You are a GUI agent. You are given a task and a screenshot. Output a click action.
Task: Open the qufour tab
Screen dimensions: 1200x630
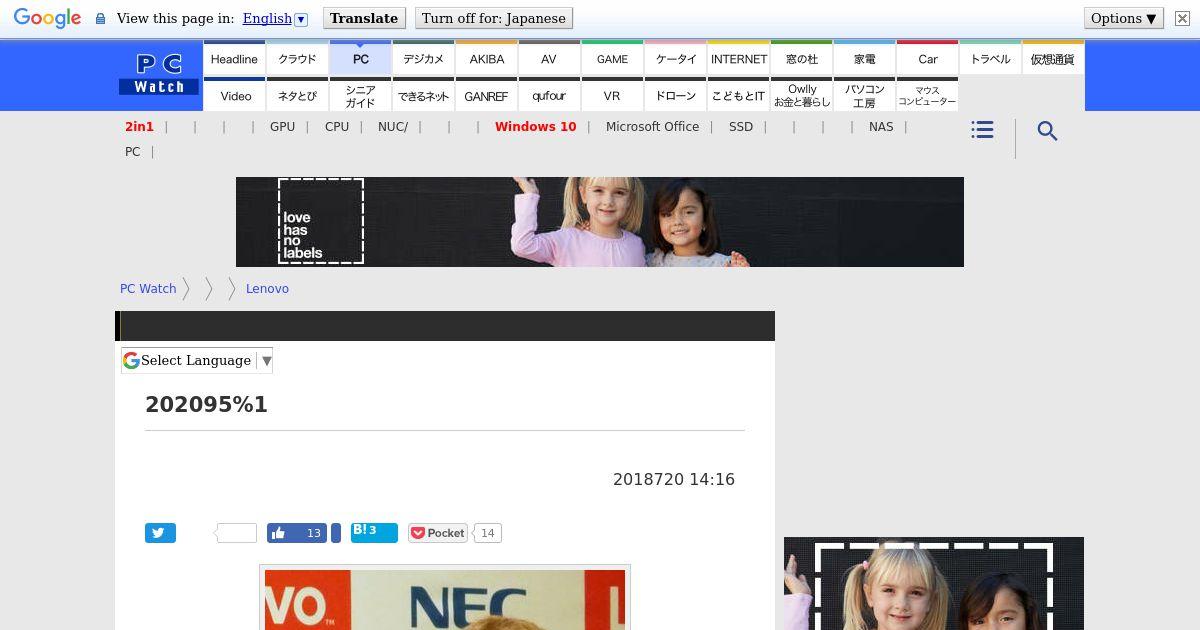pos(549,95)
